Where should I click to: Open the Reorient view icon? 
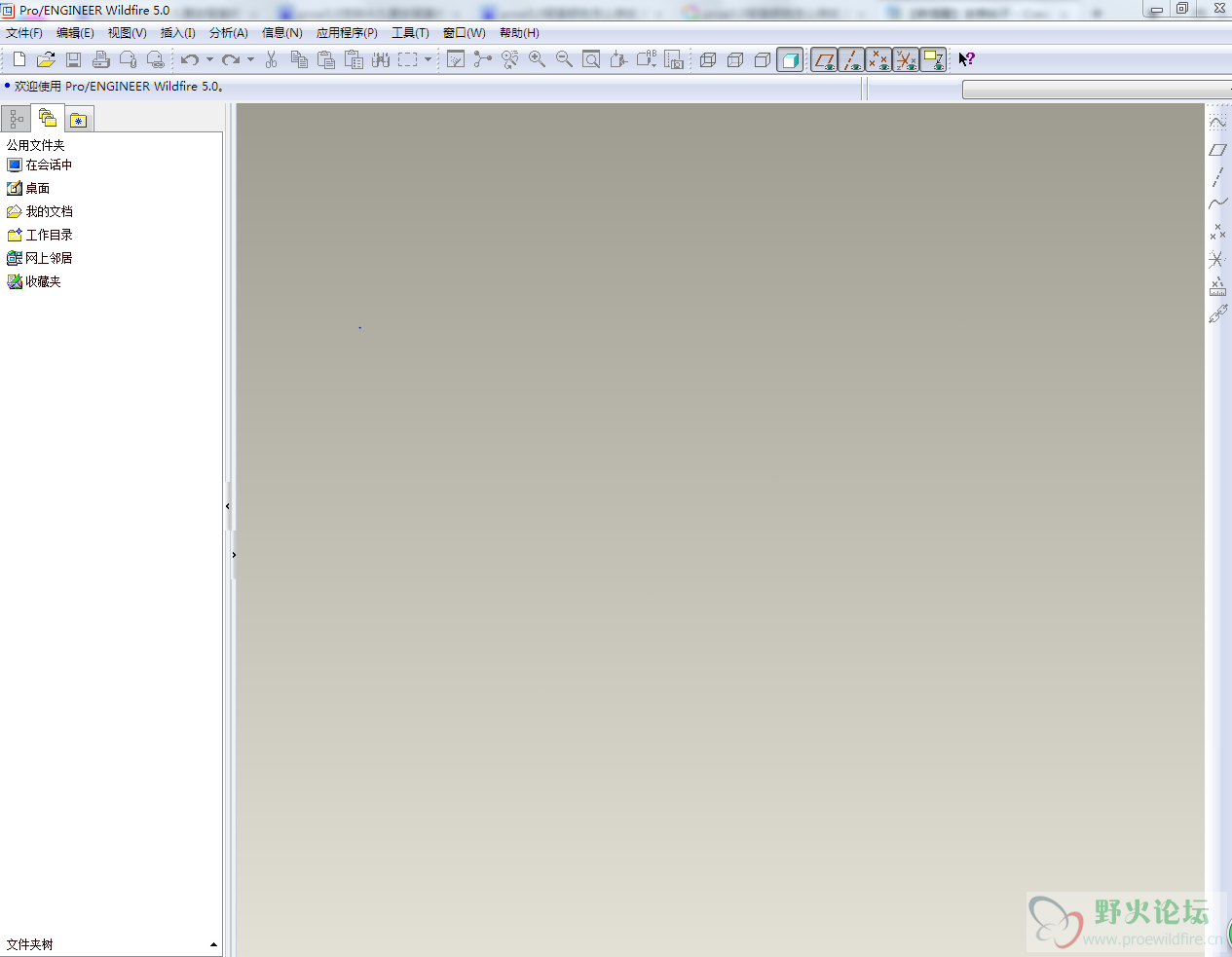[618, 59]
